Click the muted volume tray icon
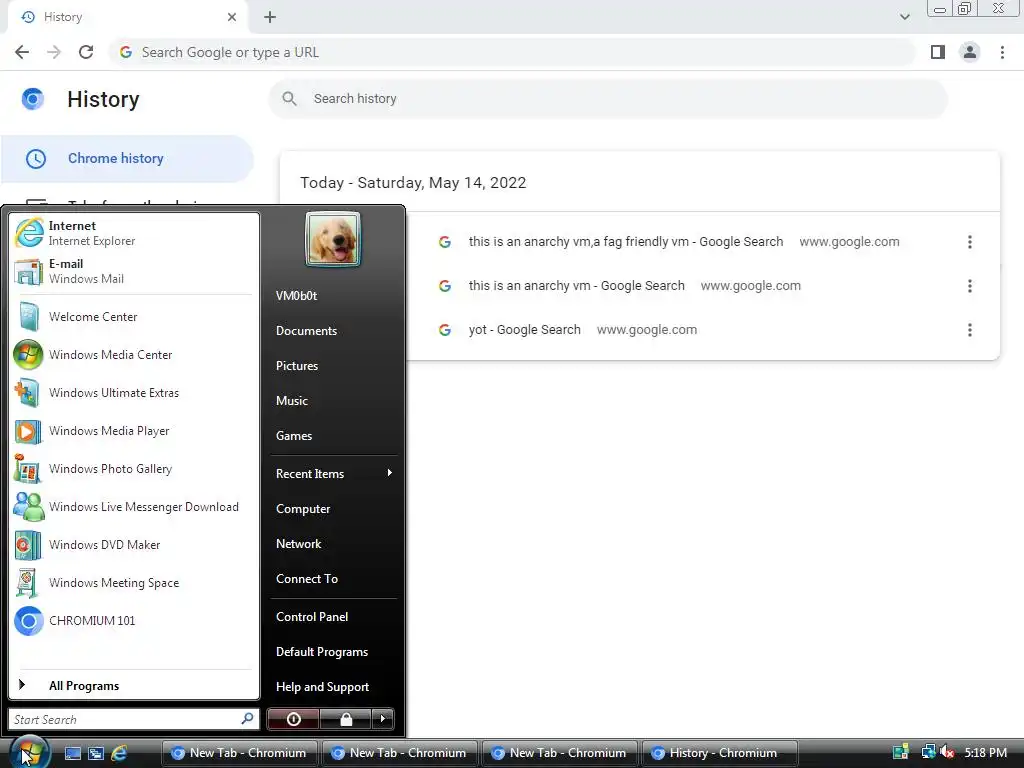 (x=948, y=752)
